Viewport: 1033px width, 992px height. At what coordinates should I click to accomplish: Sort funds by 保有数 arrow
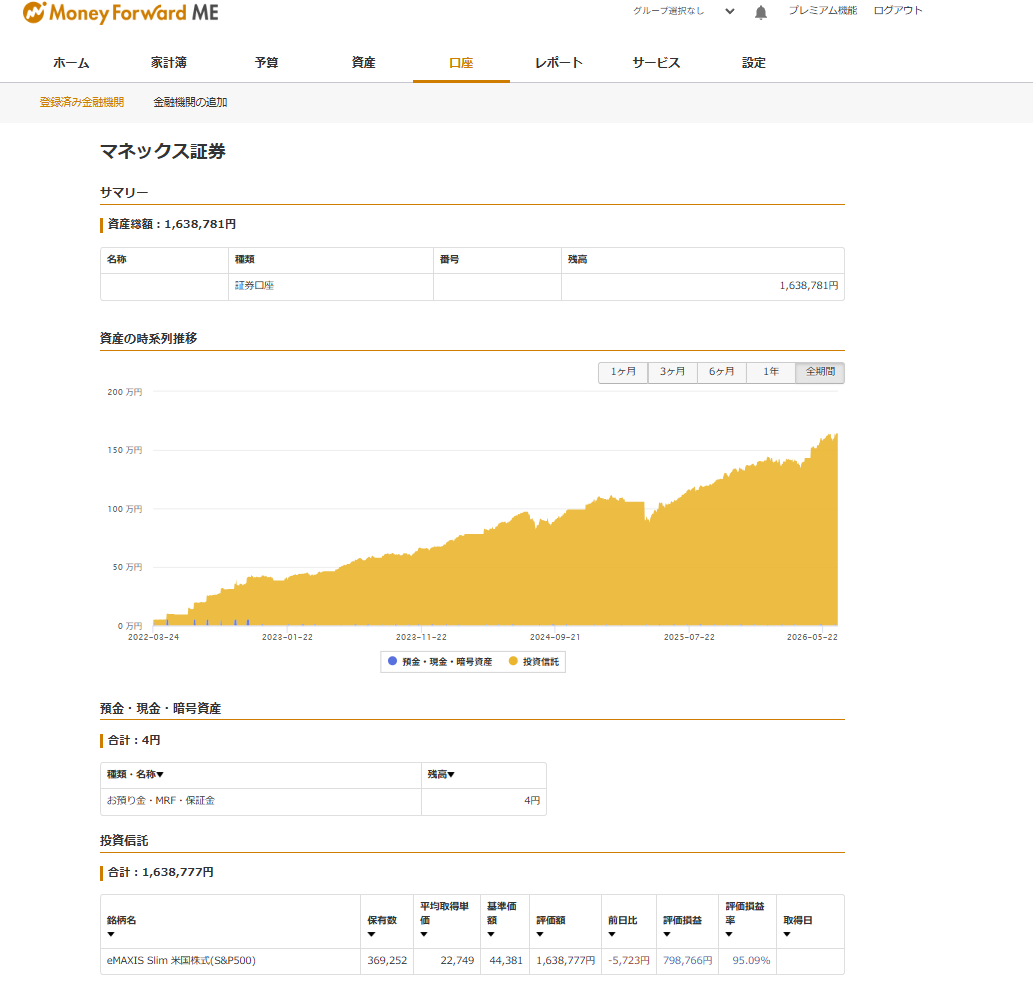[x=372, y=934]
